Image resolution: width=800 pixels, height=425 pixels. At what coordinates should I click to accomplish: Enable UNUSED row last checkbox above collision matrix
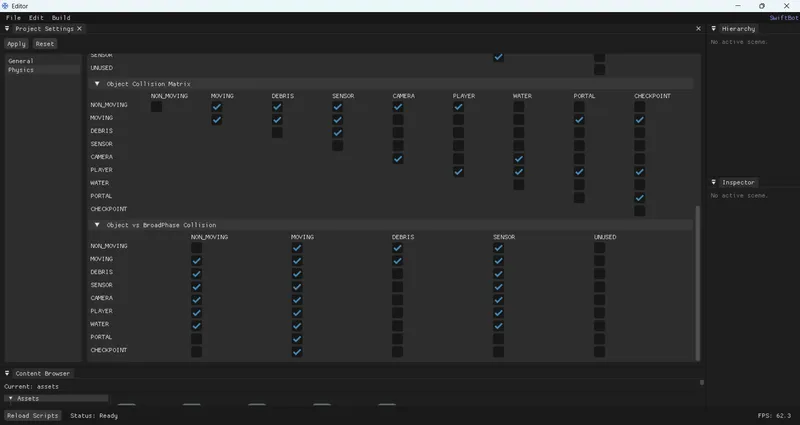pyautogui.click(x=600, y=70)
